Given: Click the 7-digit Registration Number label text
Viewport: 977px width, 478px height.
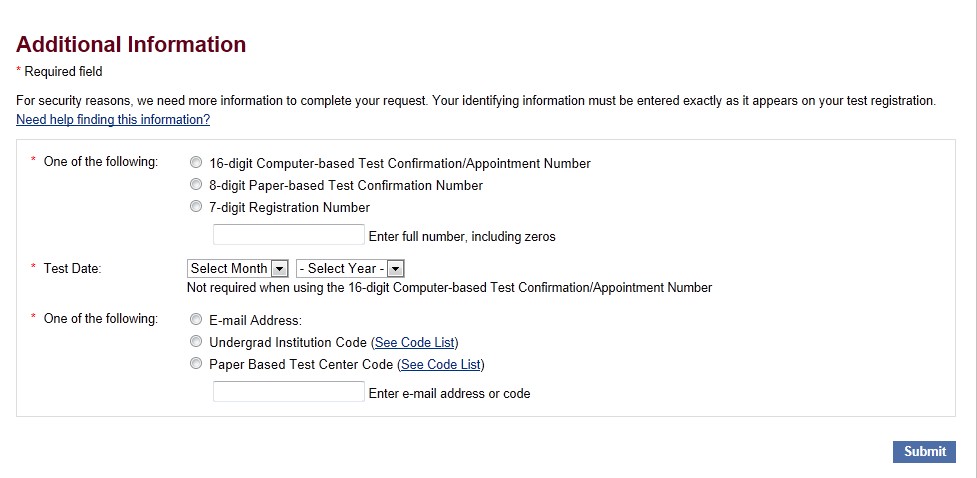Looking at the screenshot, I should click(x=290, y=207).
